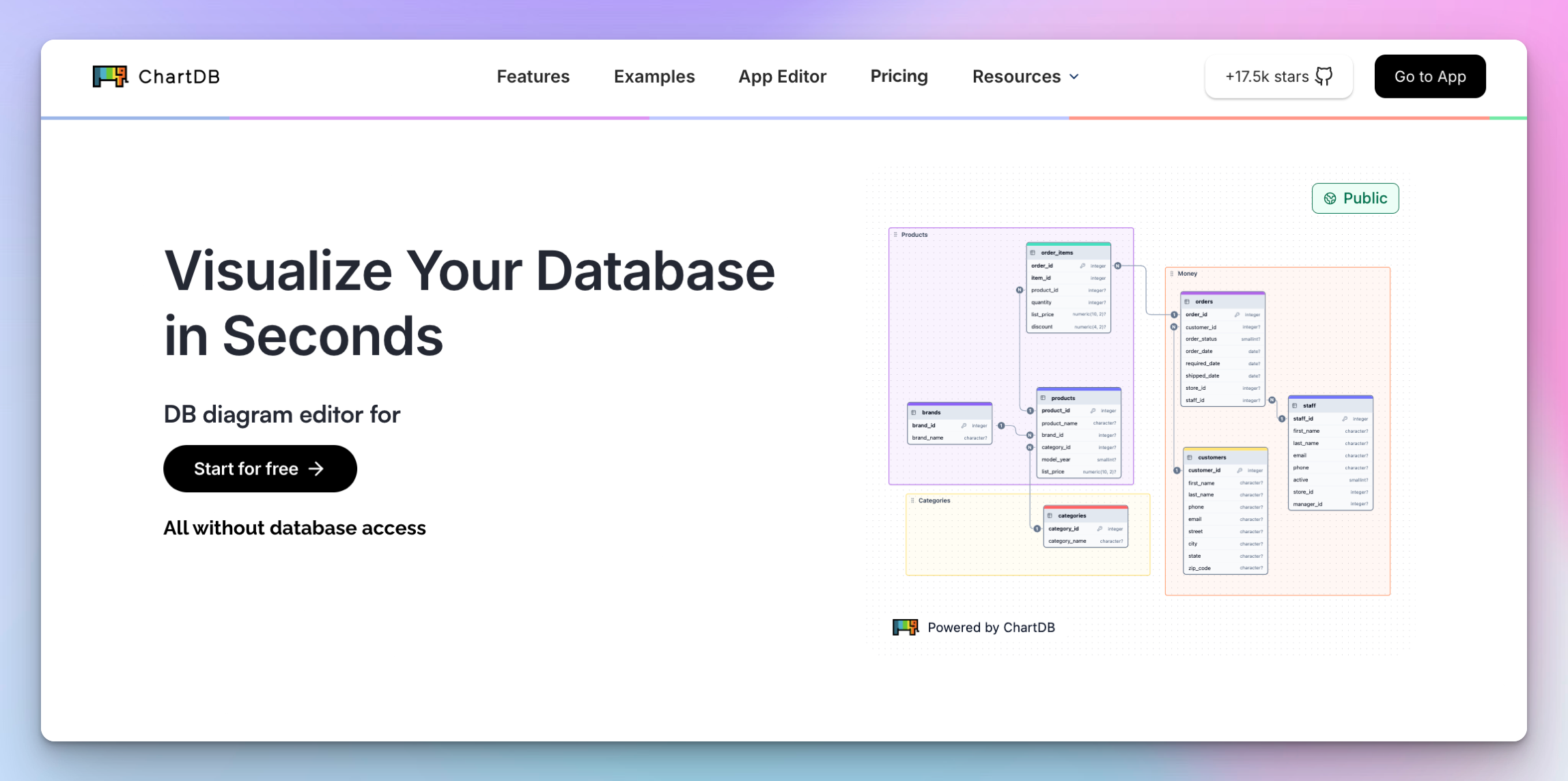Click the 1 cardinality marker near brand_id

click(x=1000, y=425)
